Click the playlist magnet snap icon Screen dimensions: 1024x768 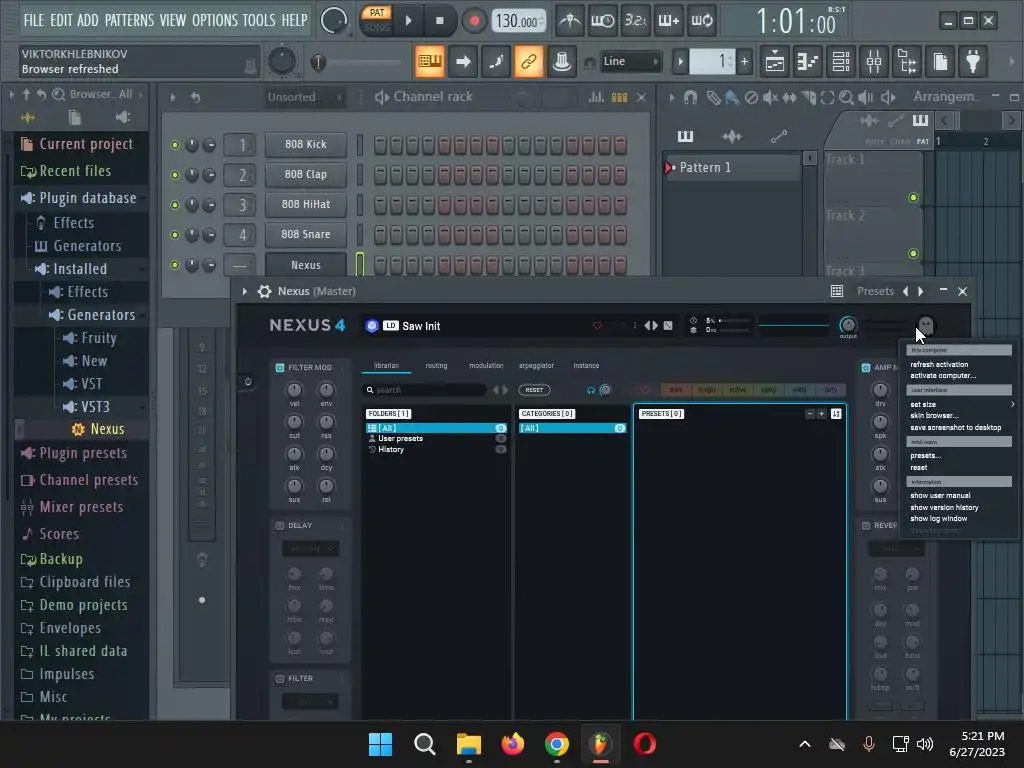tap(690, 97)
